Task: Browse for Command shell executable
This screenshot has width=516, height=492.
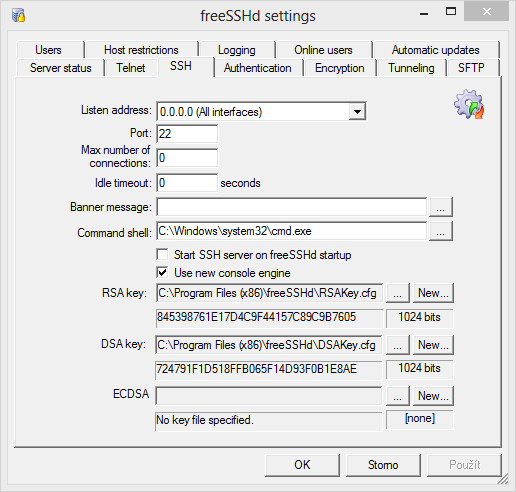Action: [x=441, y=231]
